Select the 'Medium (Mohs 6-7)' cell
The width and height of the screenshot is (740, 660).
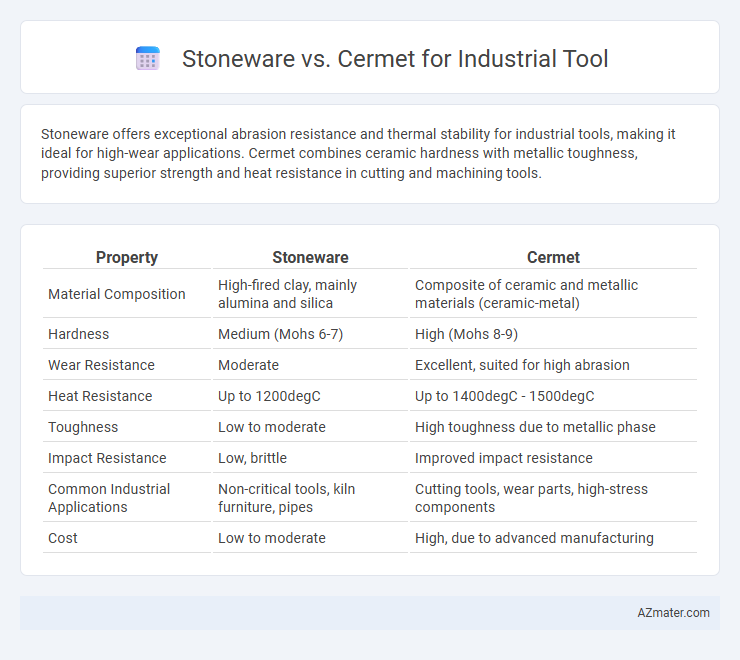tap(310, 334)
